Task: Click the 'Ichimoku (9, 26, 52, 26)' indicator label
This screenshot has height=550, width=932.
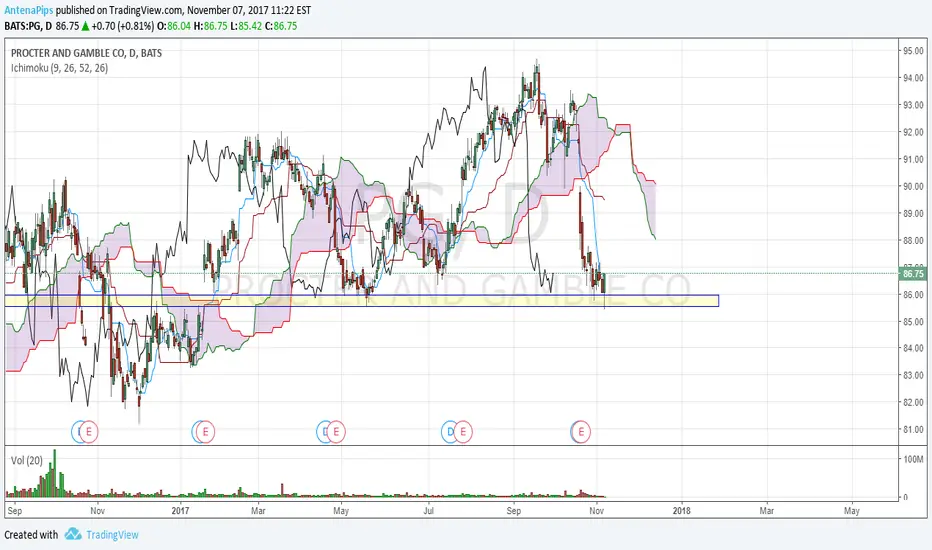Action: 59,68
